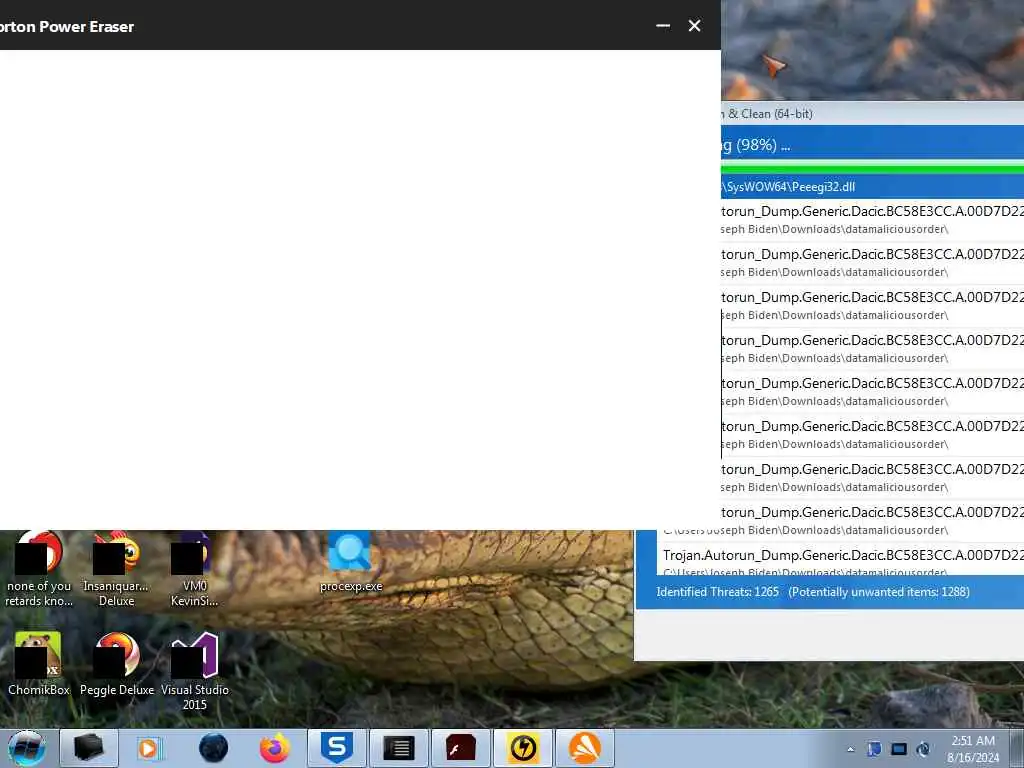Click the dark globe taskbar icon
This screenshot has height=768, width=1024.
click(213, 748)
